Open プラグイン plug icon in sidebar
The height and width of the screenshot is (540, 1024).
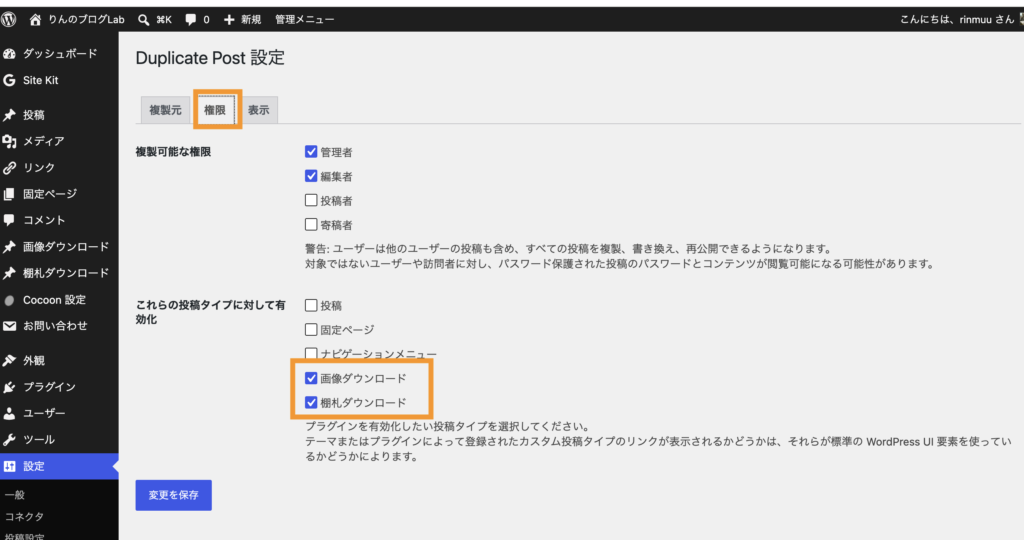click(9, 387)
